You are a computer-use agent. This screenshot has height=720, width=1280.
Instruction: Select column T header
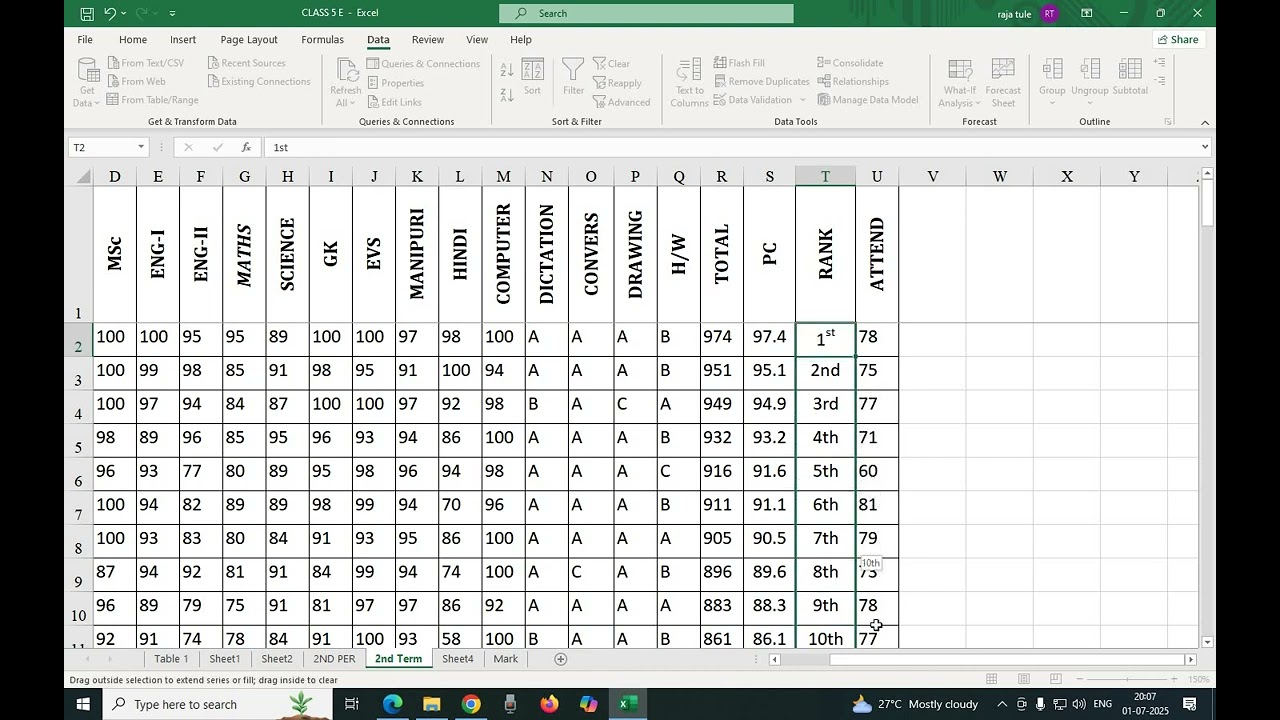[x=825, y=176]
